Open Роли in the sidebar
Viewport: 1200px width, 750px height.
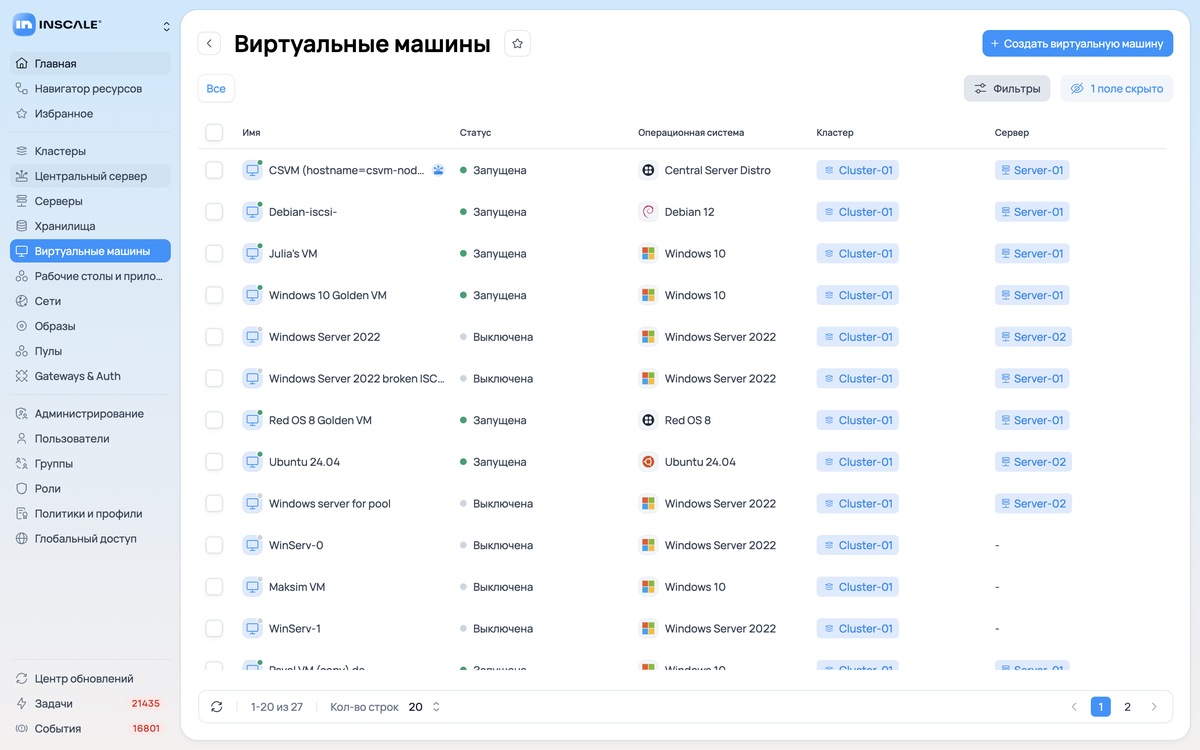point(91,488)
